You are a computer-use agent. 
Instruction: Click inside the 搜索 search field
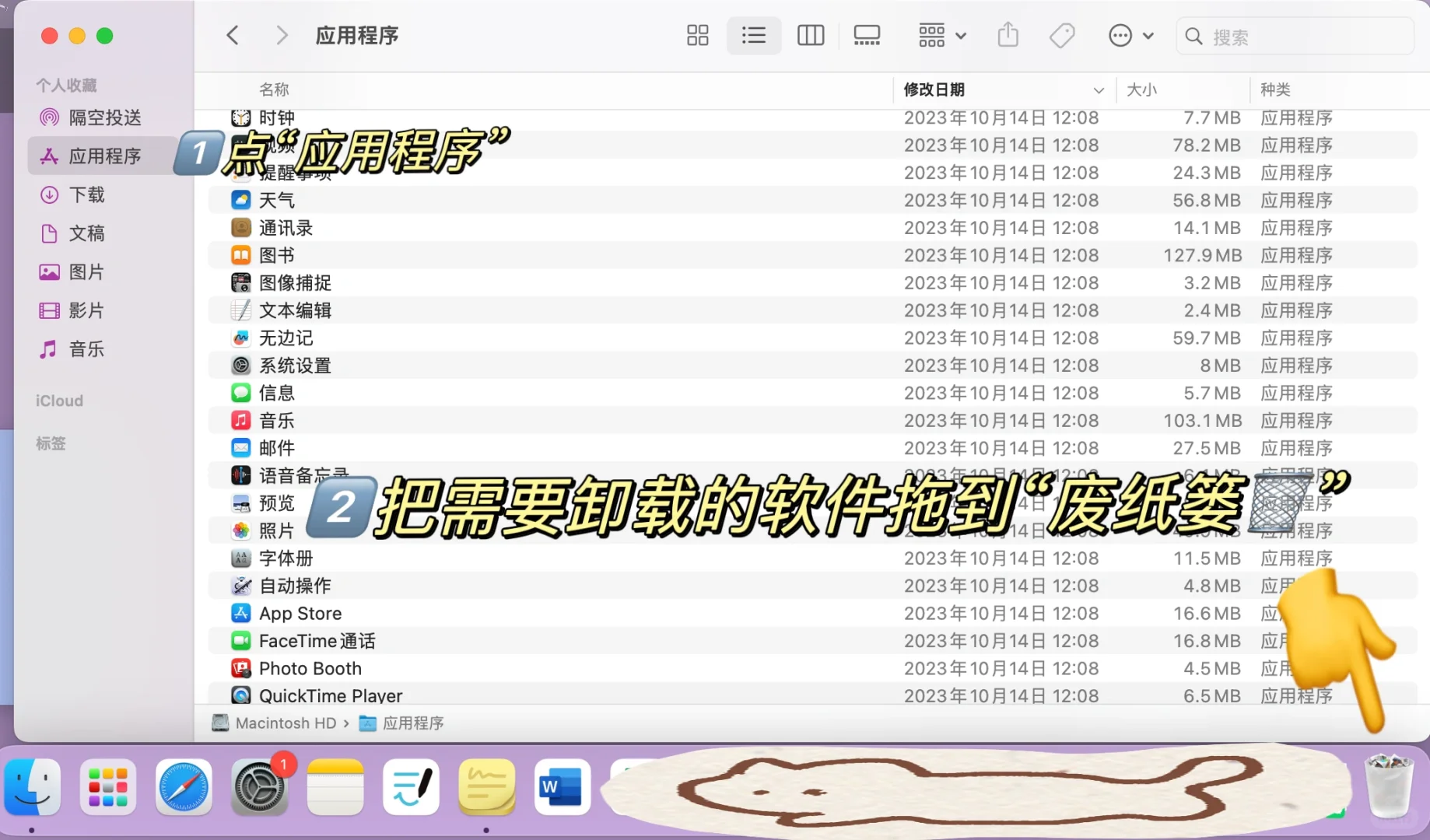pos(1292,36)
